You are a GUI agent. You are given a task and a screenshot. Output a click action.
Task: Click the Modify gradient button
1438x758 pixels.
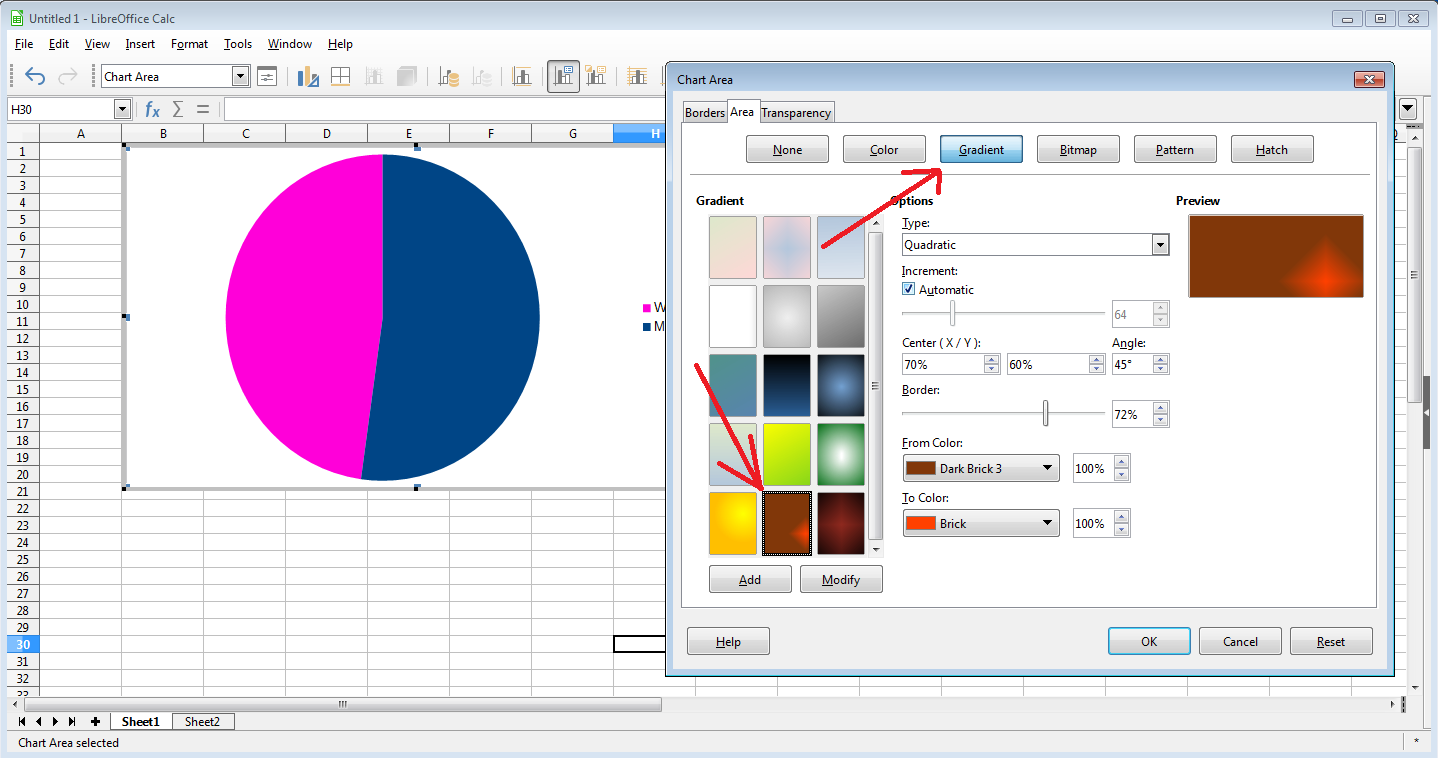(x=841, y=579)
